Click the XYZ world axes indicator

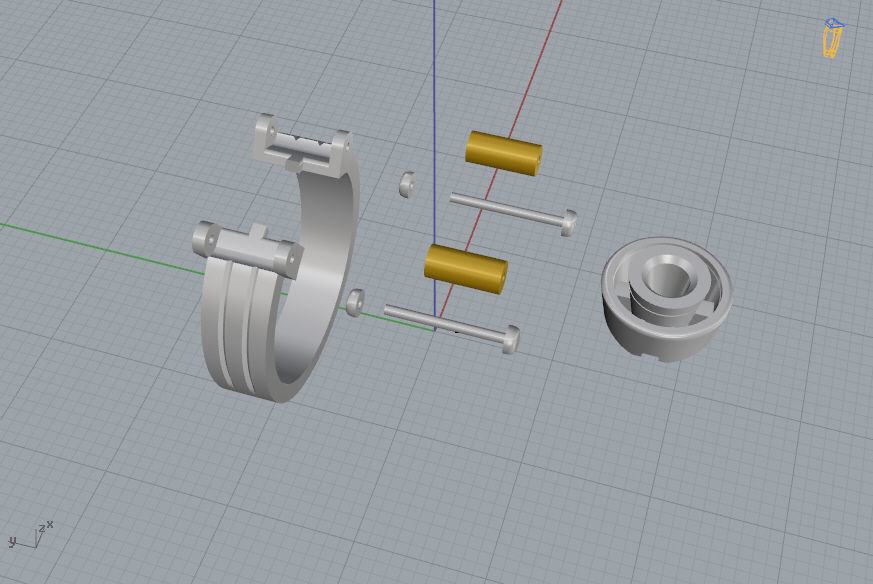tap(31, 536)
